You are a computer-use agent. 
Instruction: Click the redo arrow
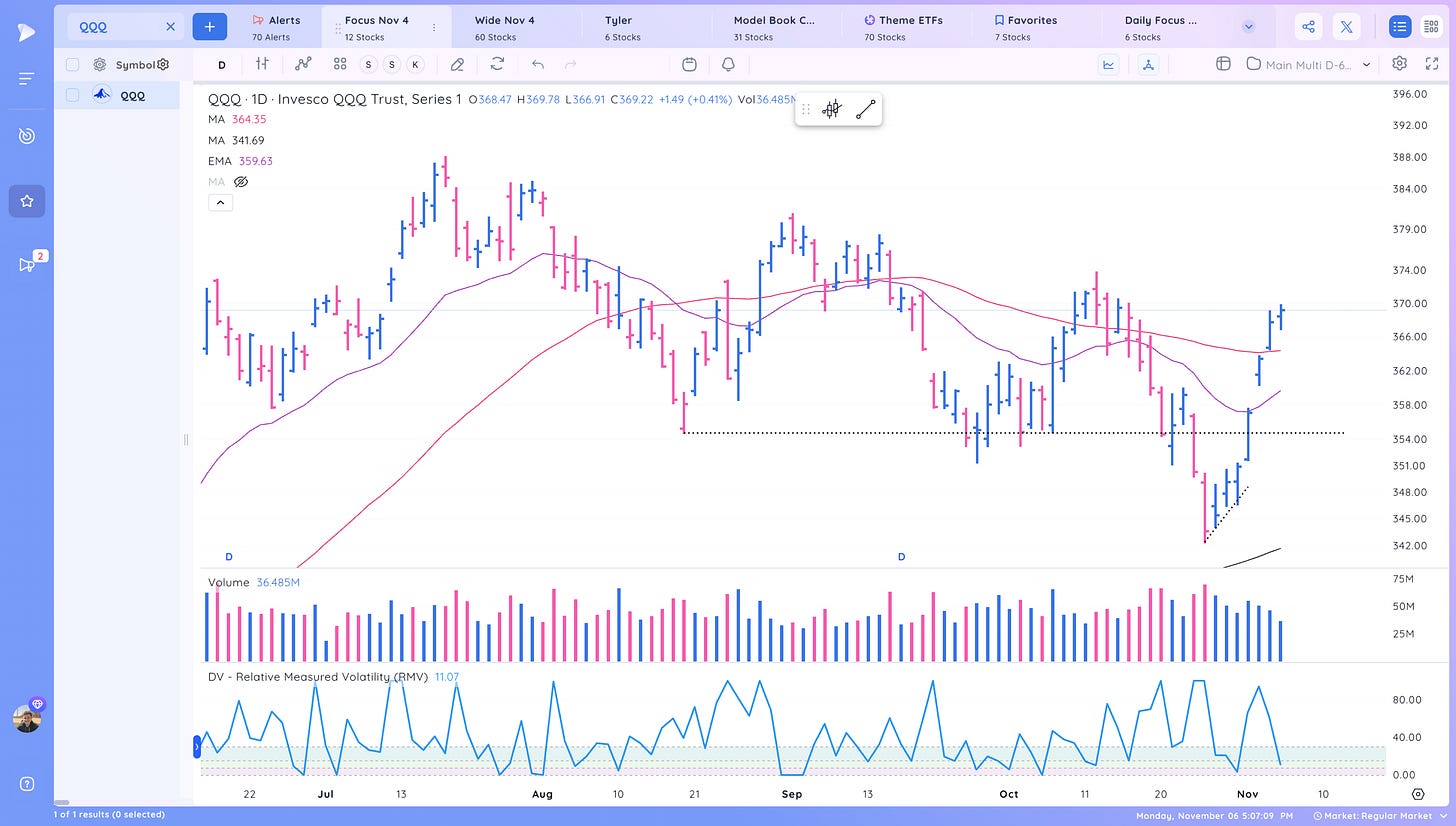point(571,64)
